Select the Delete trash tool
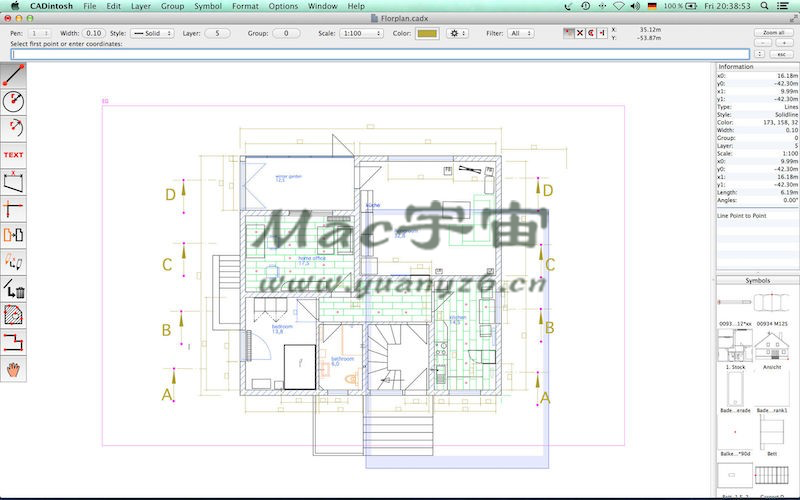The image size is (800, 500). [13, 290]
